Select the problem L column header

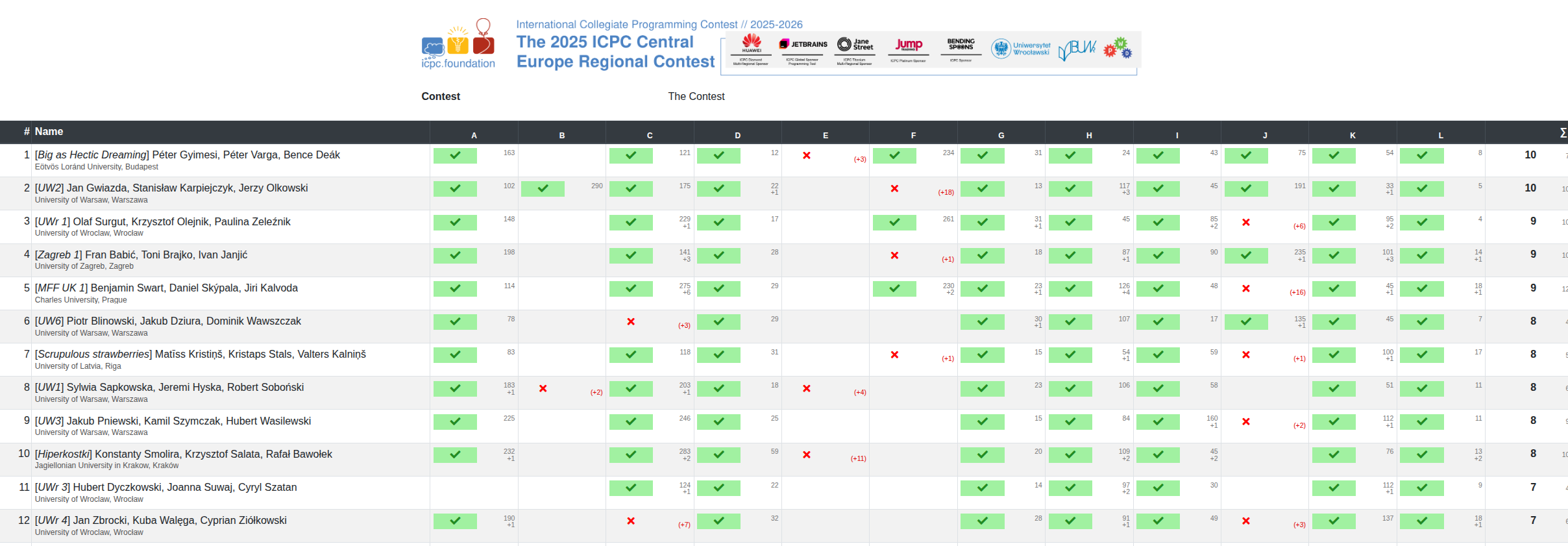(x=1440, y=135)
